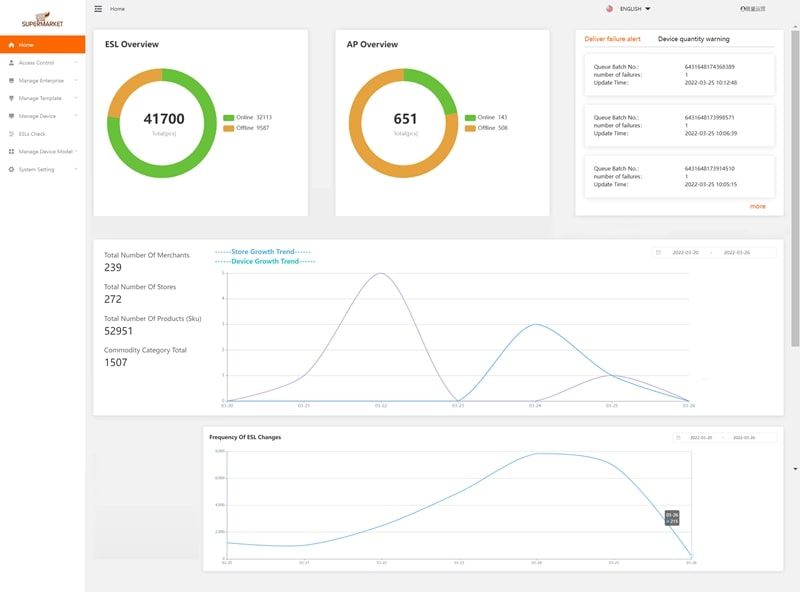Viewport: 800px width, 592px height.
Task: Click the AP Offline orange legend swatch
Action: tap(470, 128)
